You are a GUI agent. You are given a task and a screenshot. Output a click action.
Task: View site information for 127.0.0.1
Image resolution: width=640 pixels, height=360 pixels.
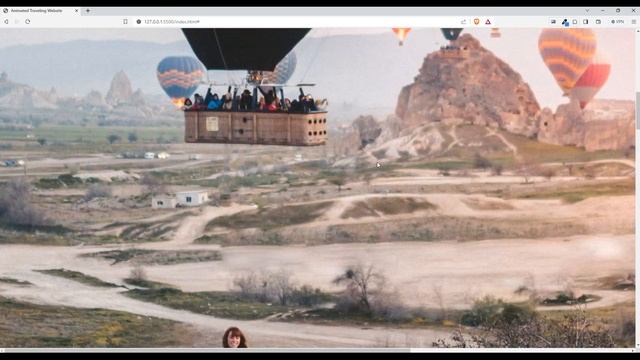click(x=139, y=22)
